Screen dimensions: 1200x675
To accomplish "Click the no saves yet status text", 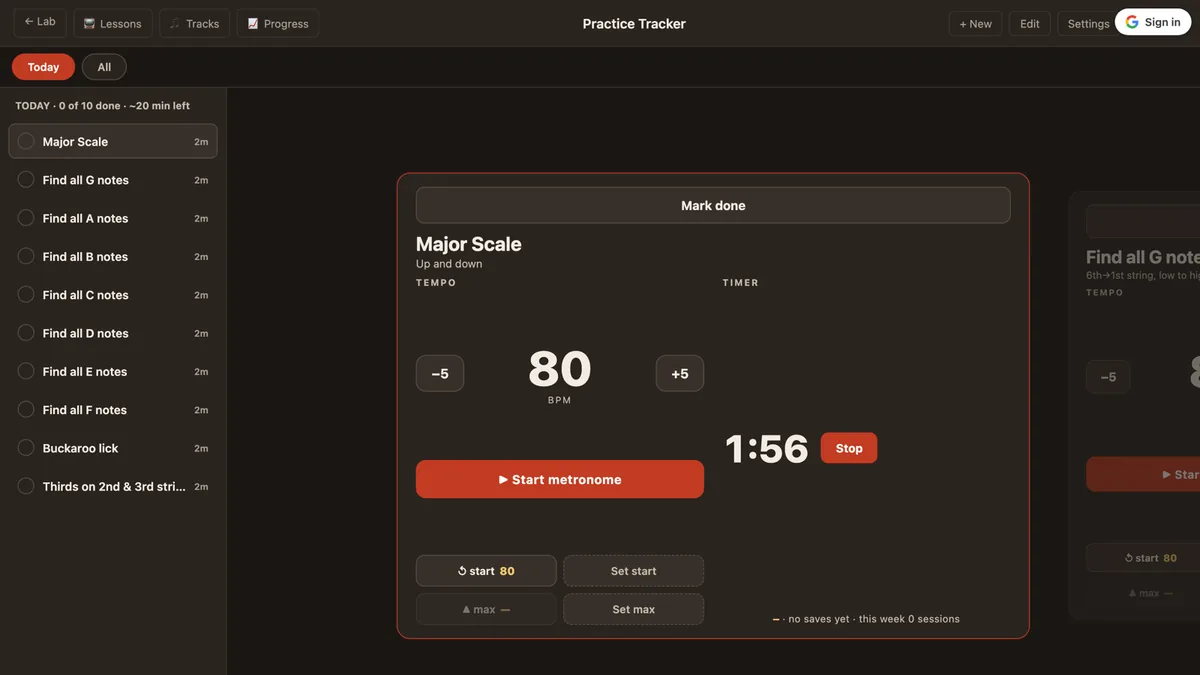I will point(866,619).
